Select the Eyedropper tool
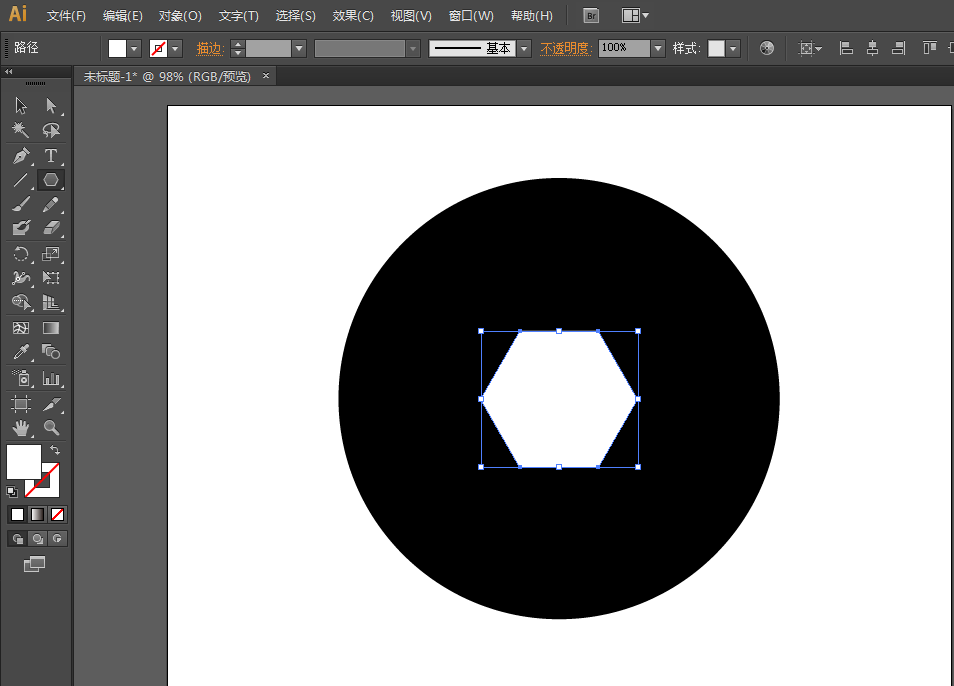The width and height of the screenshot is (954, 686). point(20,352)
